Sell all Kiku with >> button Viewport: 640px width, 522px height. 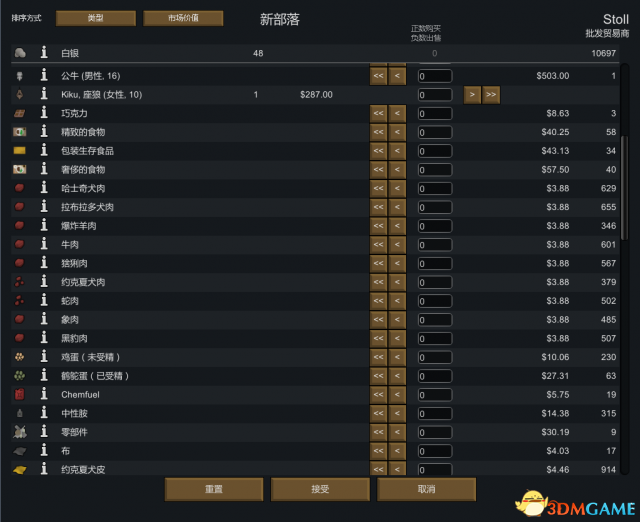tap(491, 95)
